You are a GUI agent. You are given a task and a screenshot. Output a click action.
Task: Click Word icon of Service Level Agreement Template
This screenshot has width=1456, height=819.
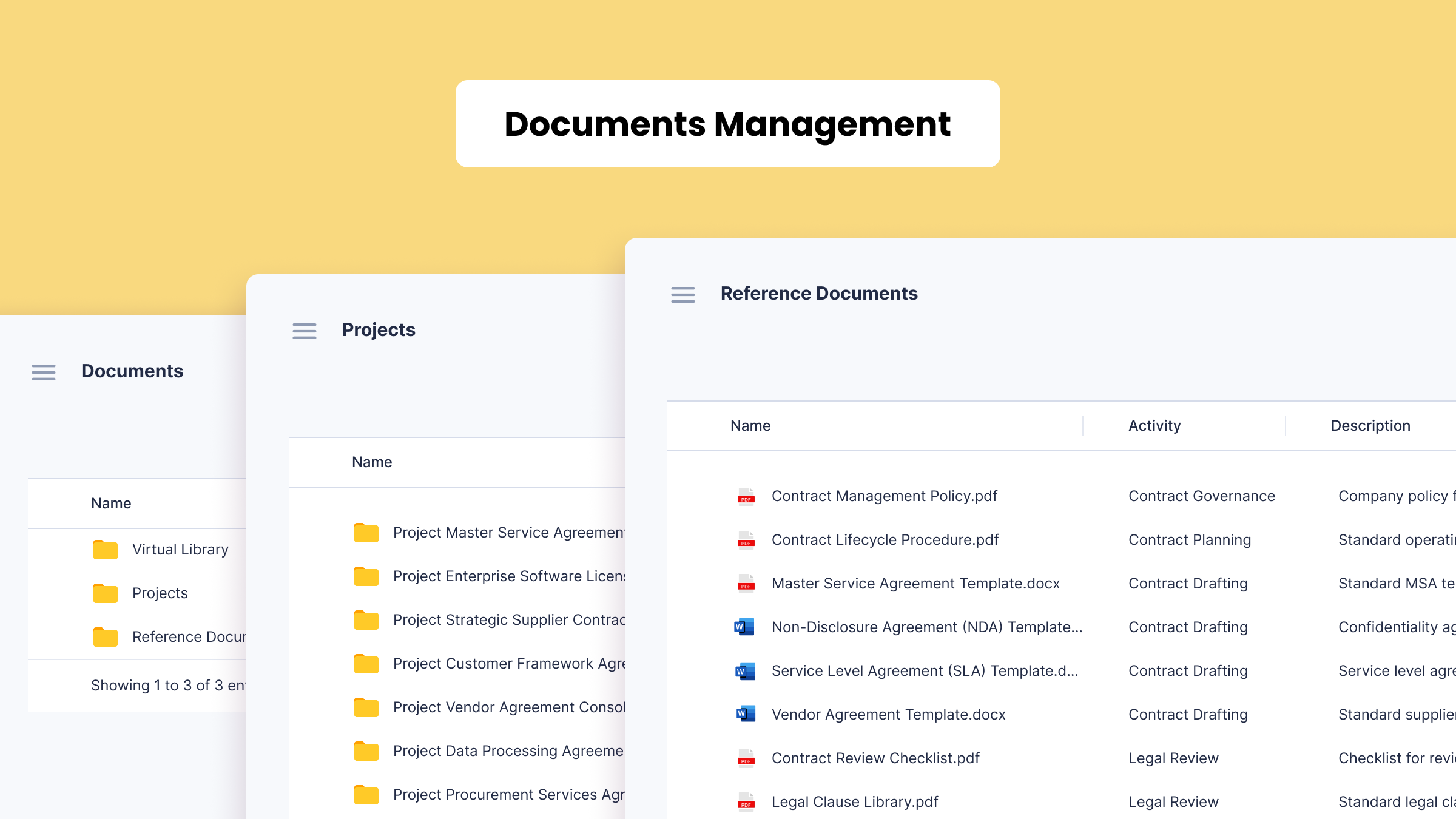pyautogui.click(x=744, y=670)
